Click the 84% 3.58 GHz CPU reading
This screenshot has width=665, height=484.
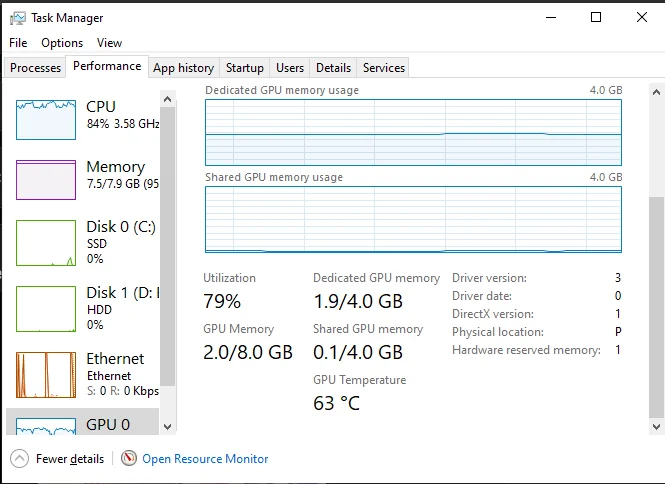click(123, 124)
